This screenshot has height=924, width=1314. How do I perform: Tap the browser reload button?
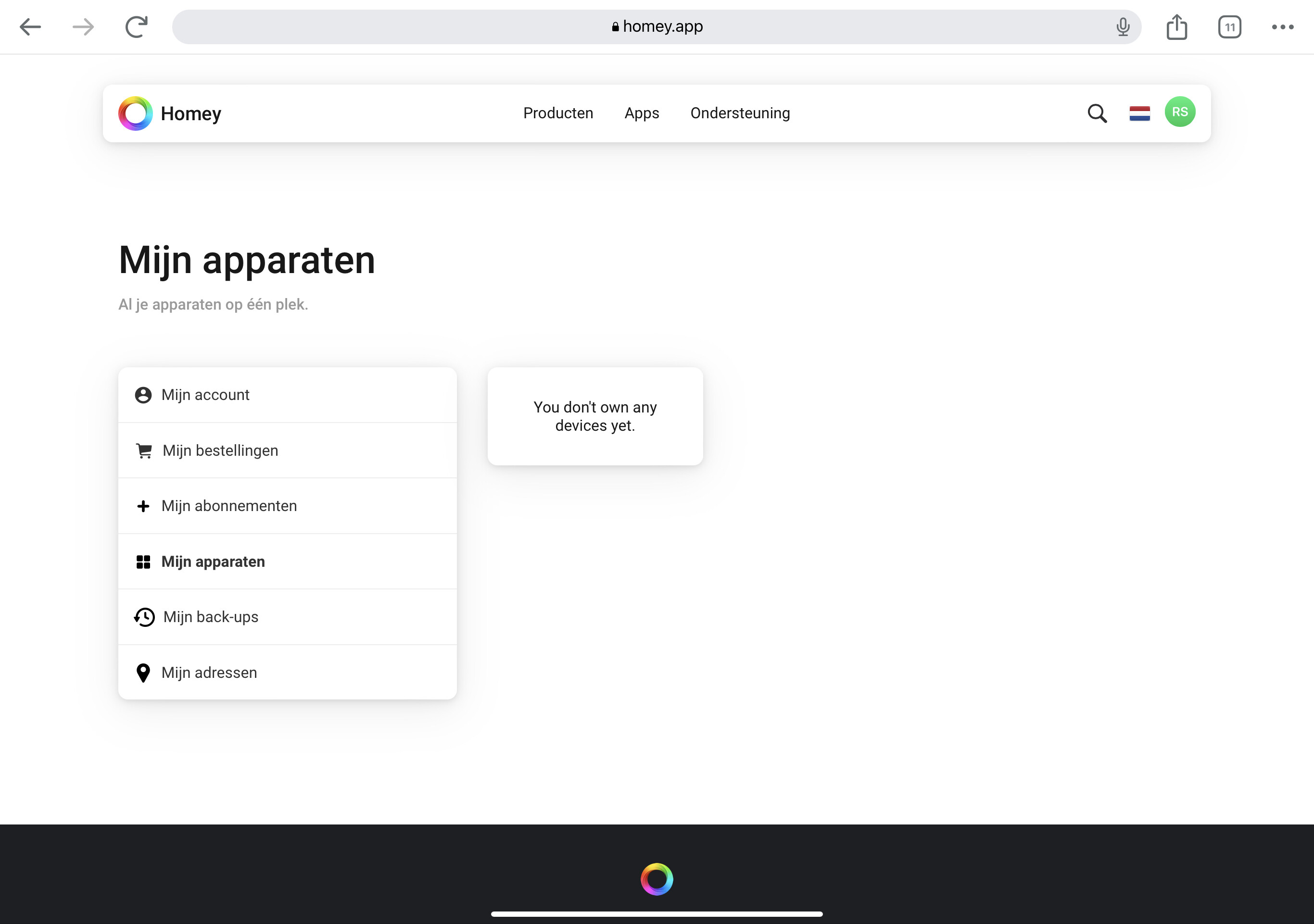coord(136,27)
